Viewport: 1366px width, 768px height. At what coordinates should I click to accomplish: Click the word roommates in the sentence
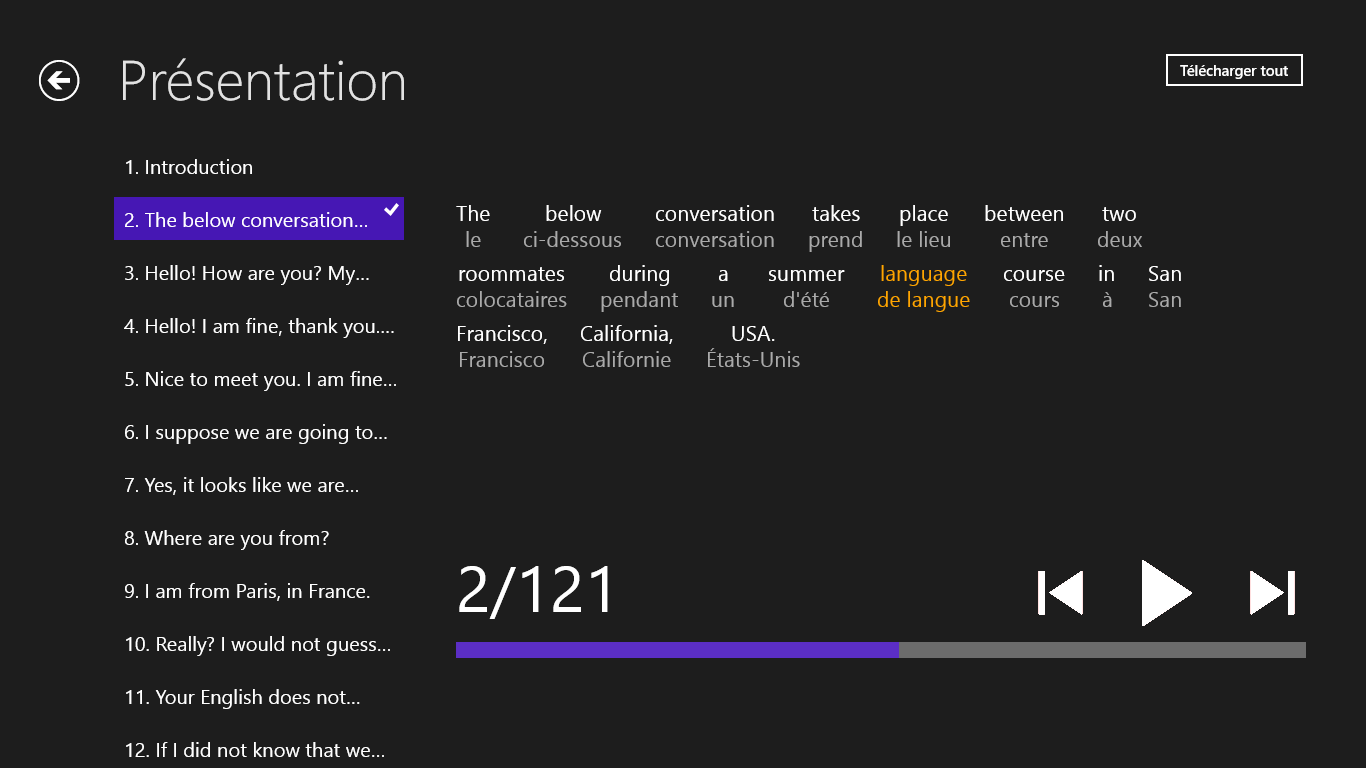tap(511, 274)
